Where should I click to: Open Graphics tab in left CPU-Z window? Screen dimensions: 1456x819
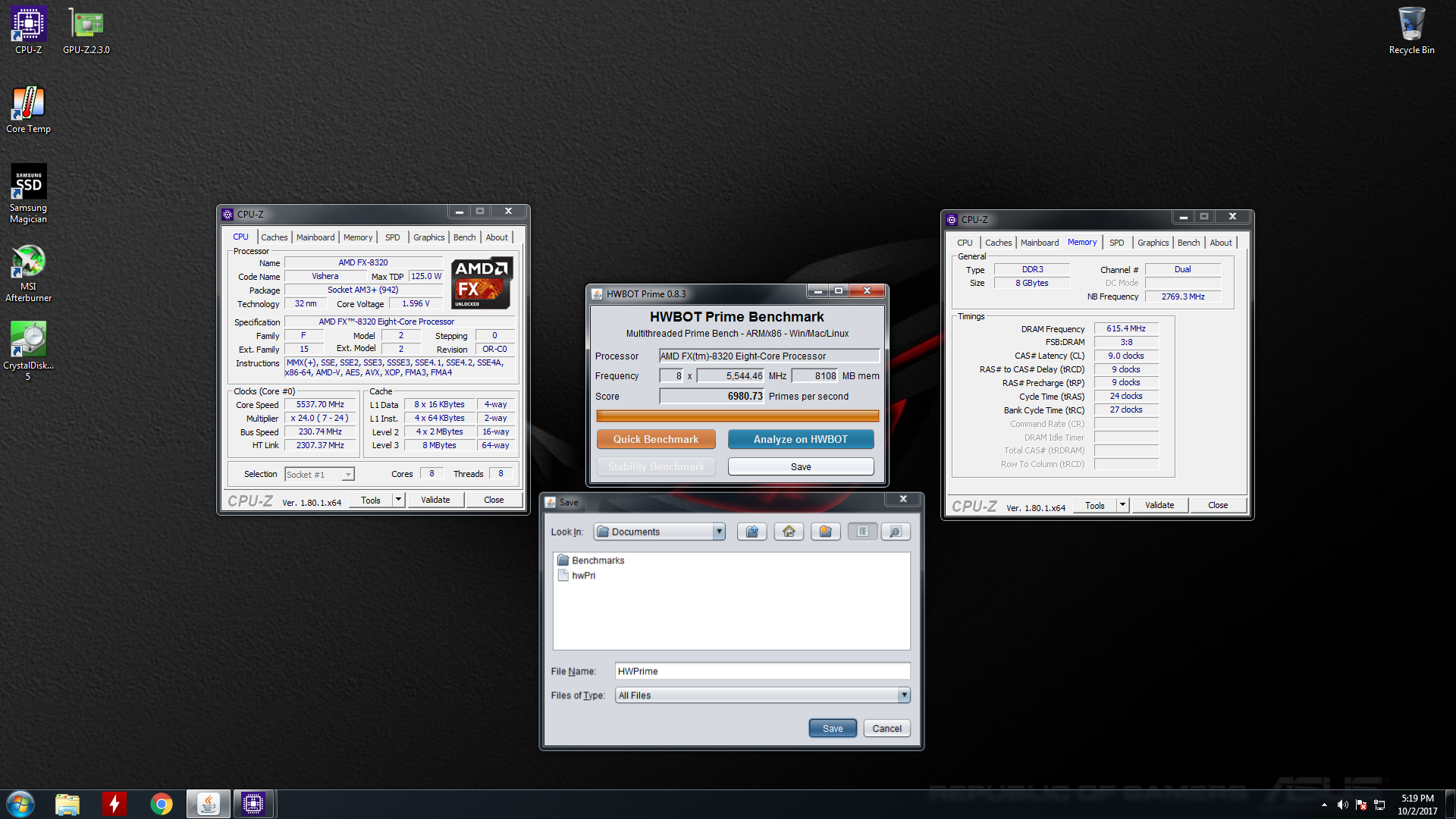coord(429,237)
